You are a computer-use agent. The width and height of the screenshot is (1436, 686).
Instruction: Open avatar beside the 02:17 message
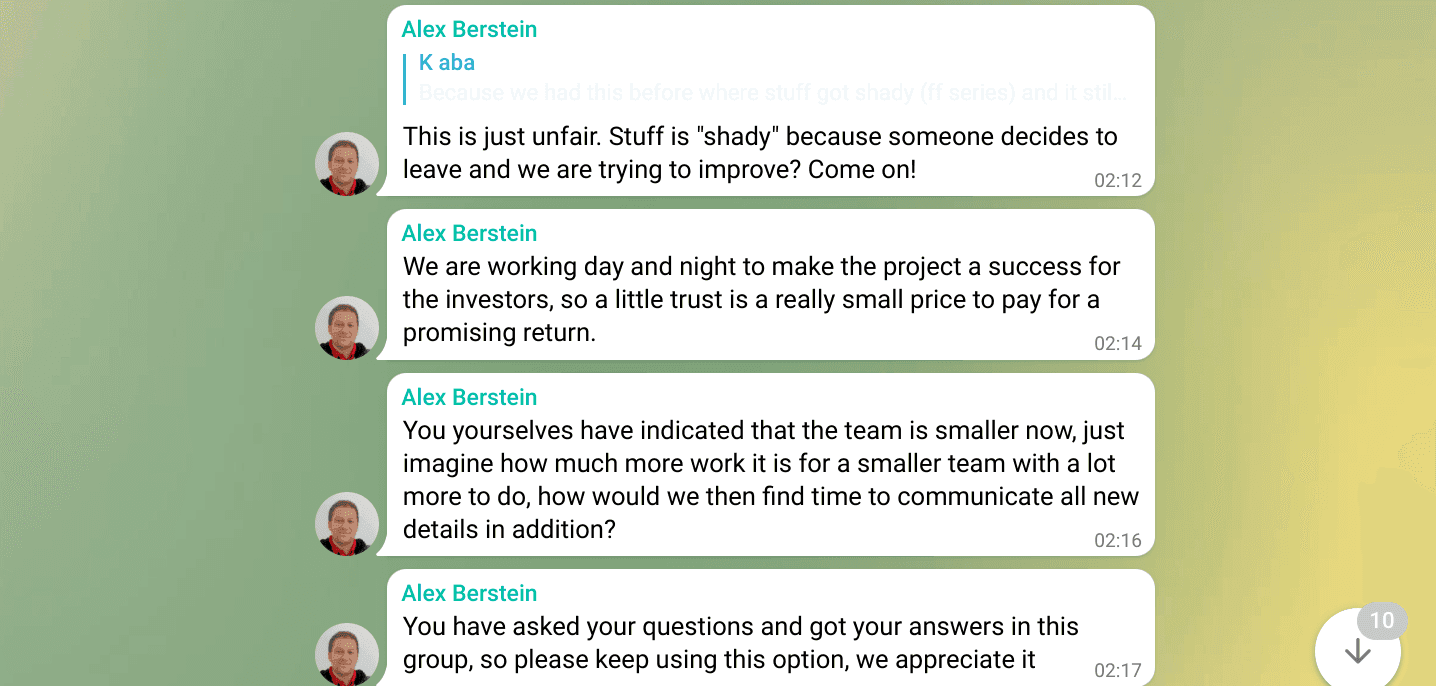(347, 654)
